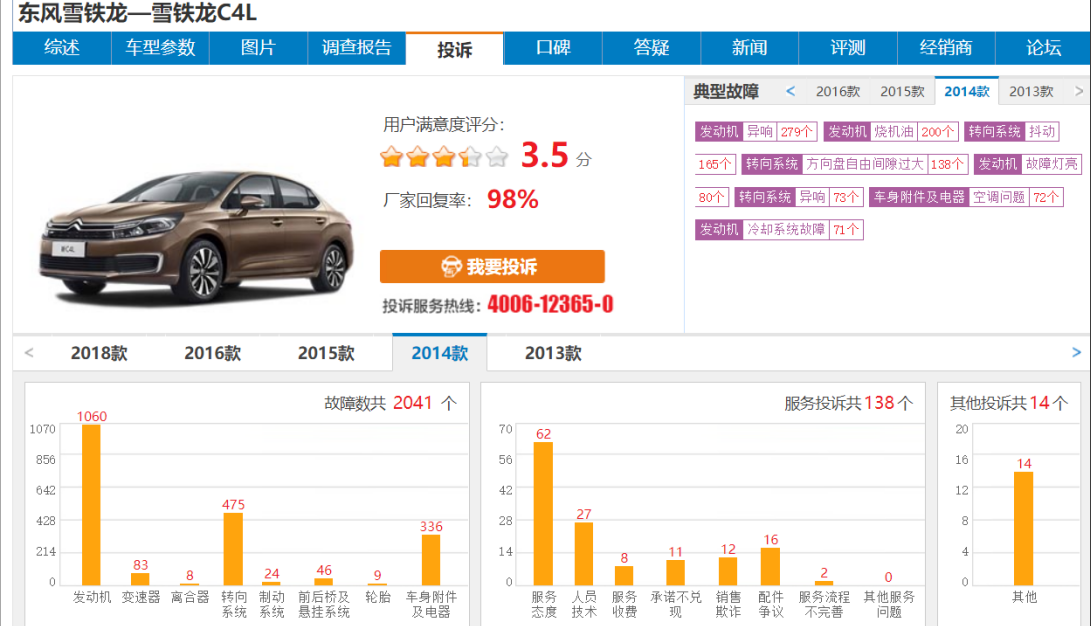Screen dimensions: 1091x626
Task: Click the 服务态度 bar labeled 62
Action: tap(543, 513)
